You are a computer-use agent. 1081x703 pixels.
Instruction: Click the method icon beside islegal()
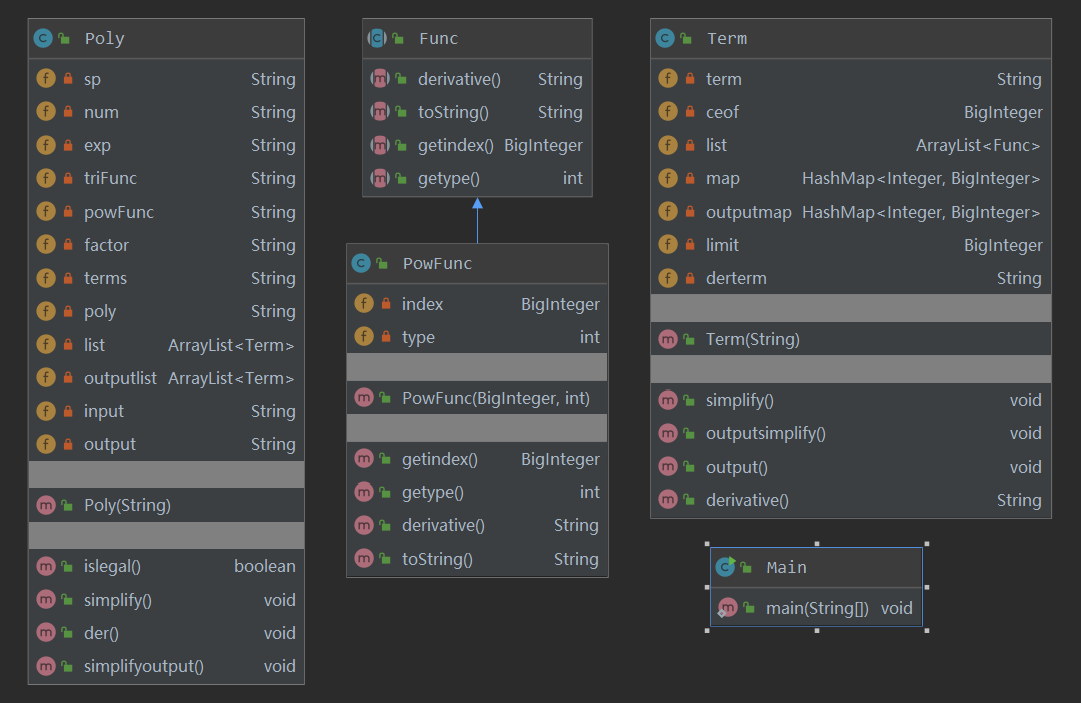tap(45, 566)
